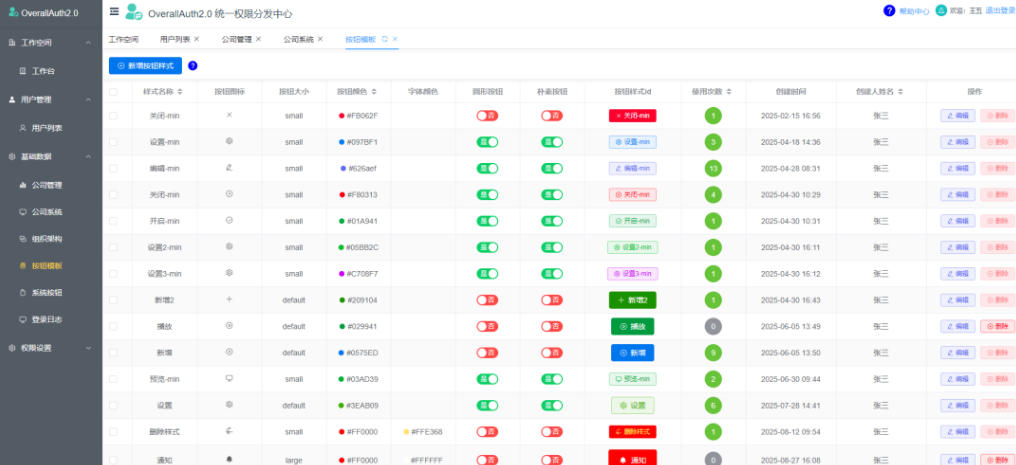The height and width of the screenshot is (465, 1016).
Task: Click the refresh icon on 按钮模板 tab
Action: point(385,39)
